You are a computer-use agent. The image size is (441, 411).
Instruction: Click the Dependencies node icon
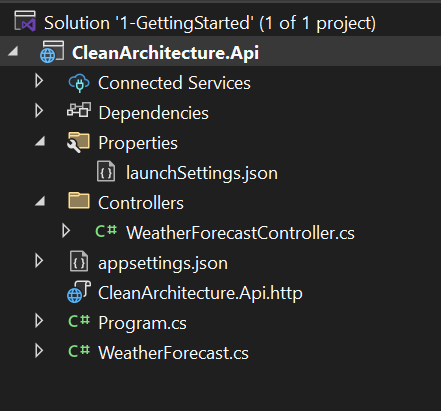79,110
